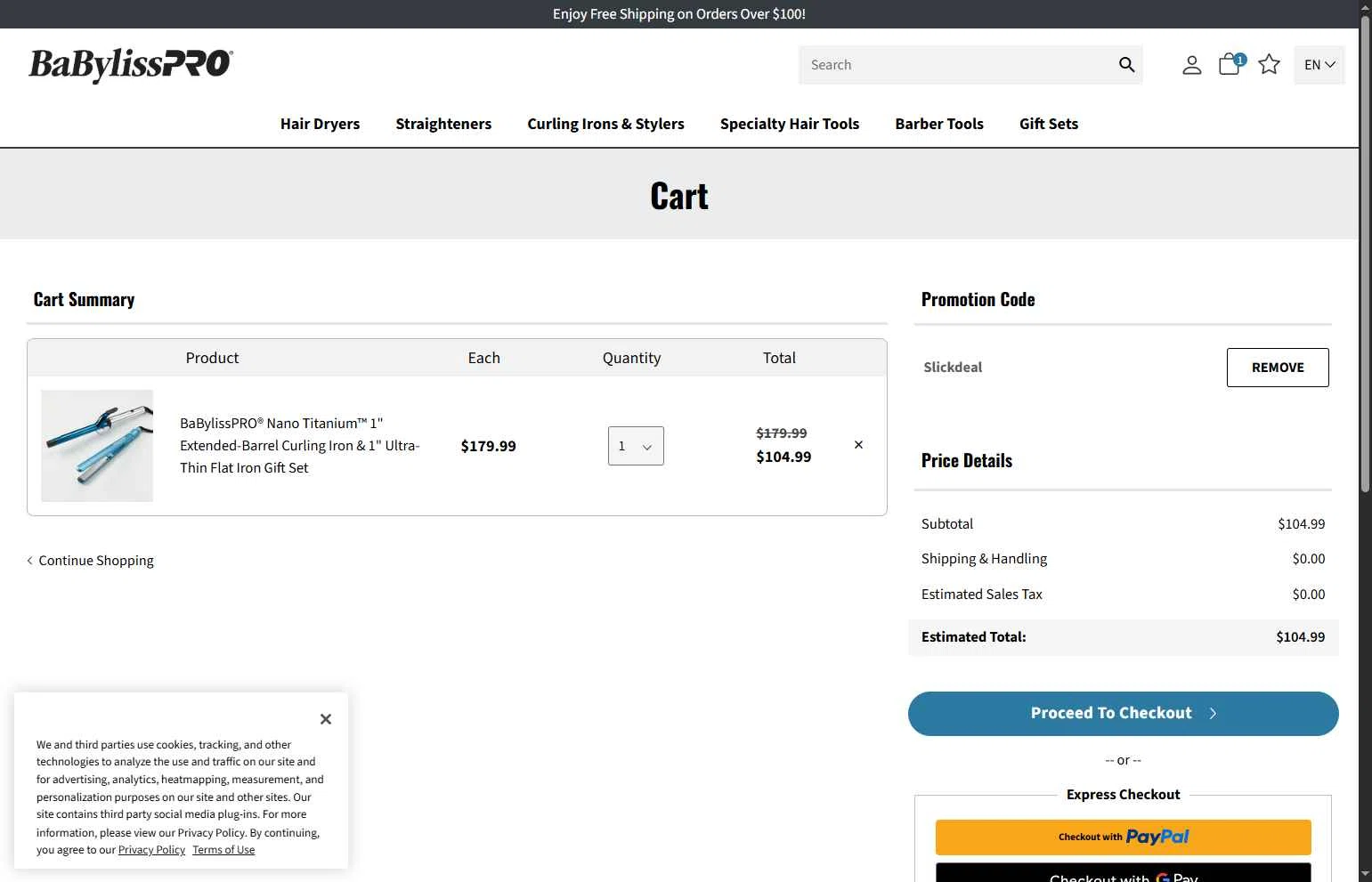Image resolution: width=1372 pixels, height=882 pixels.
Task: Open the Barber Tools menu
Action: click(x=939, y=124)
